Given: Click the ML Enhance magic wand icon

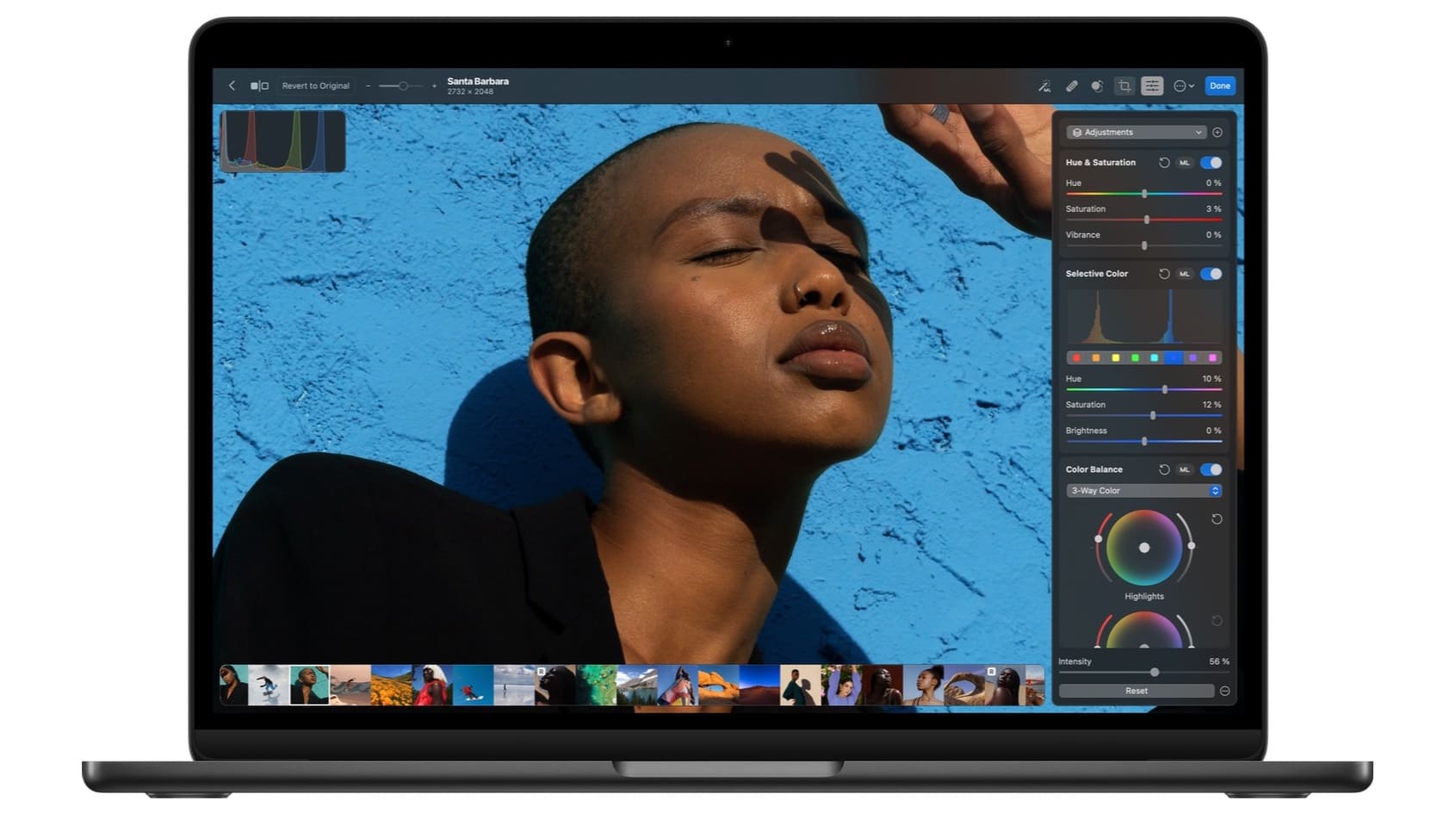Looking at the screenshot, I should coord(1044,86).
